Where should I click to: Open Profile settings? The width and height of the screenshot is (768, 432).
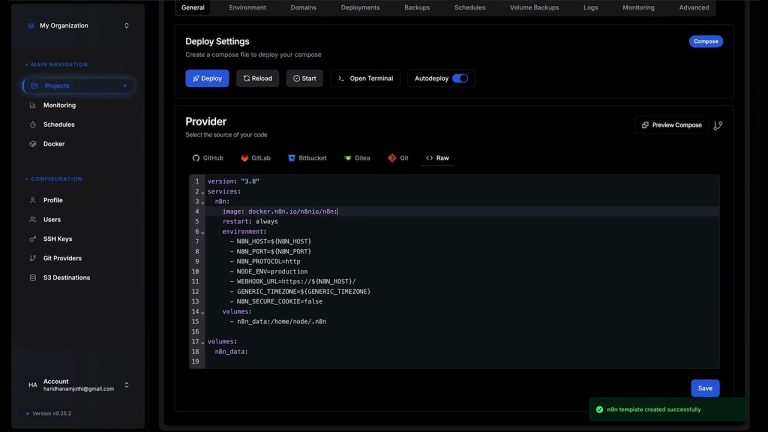78,200
